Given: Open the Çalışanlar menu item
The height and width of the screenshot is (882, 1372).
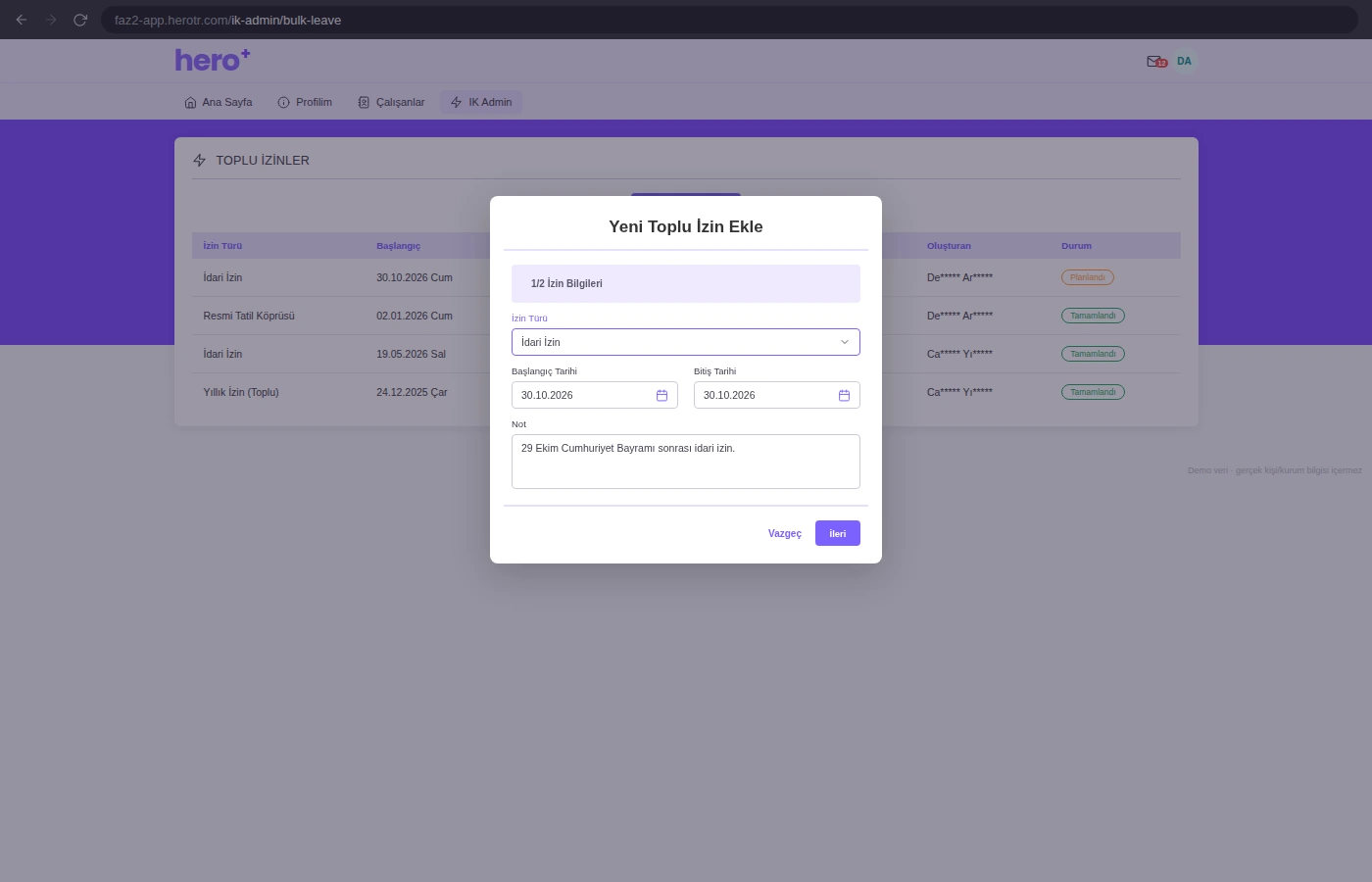Looking at the screenshot, I should pos(391,102).
